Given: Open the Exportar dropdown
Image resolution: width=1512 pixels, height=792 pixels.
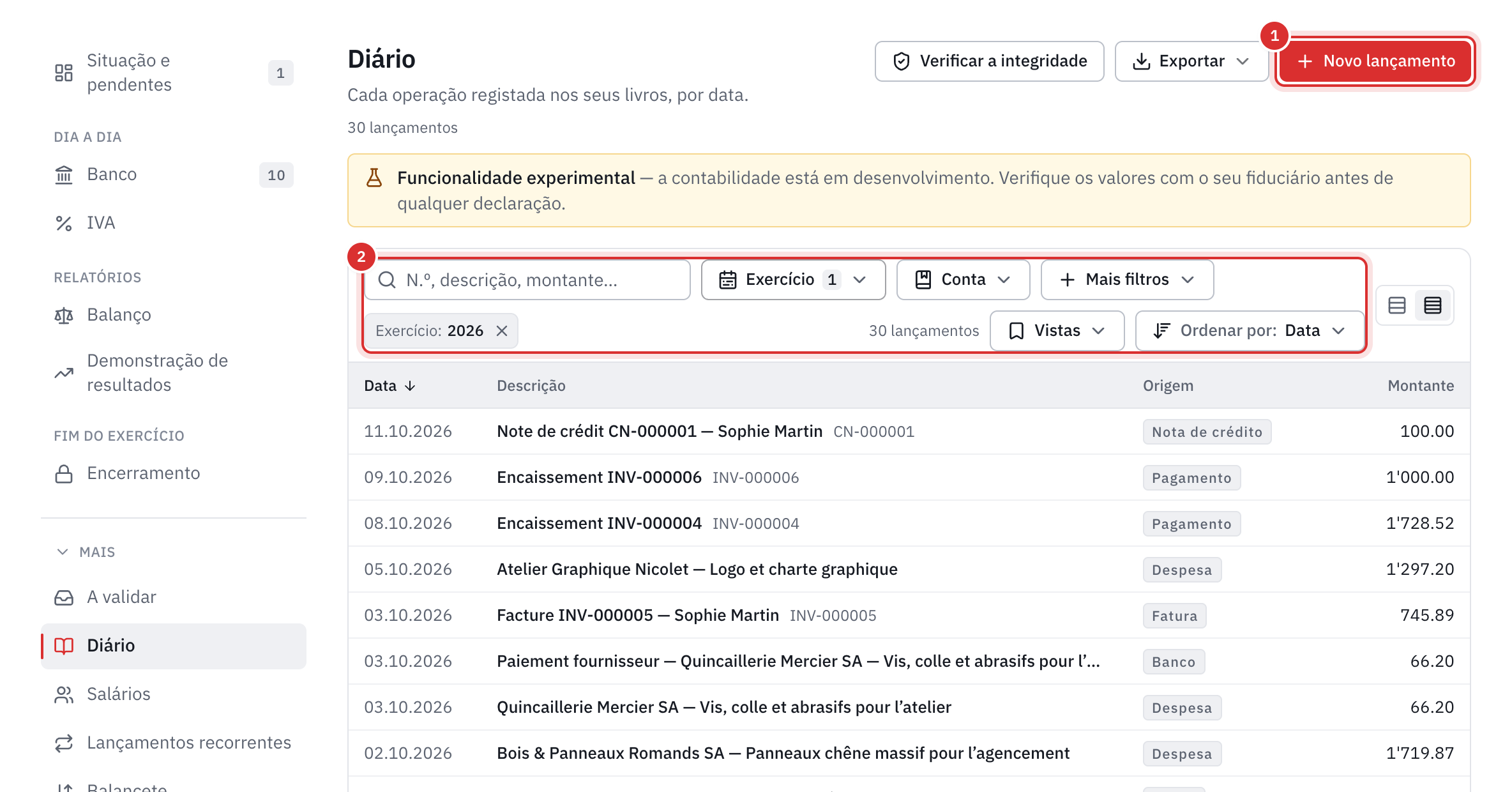Looking at the screenshot, I should [x=1191, y=61].
